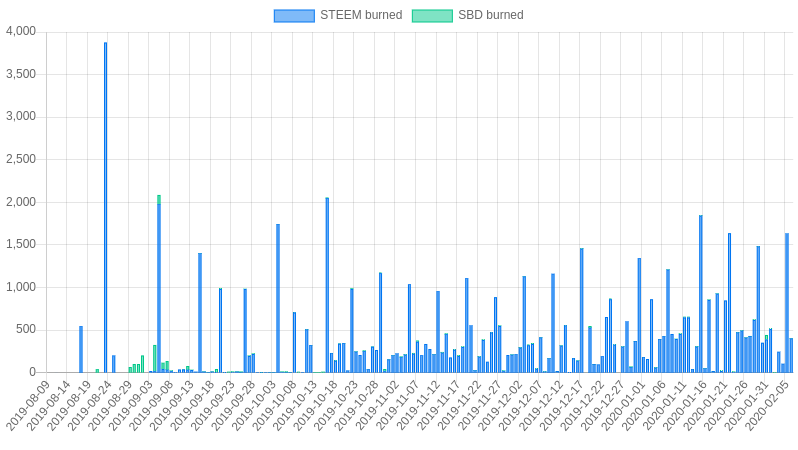This screenshot has height=450, width=798.
Task: Click the 0 y-axis label
Action: point(33,372)
